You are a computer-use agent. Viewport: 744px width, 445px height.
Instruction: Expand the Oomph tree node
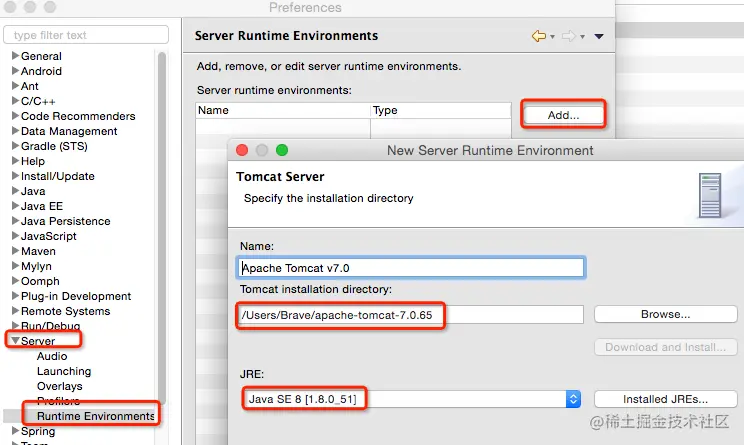coord(15,281)
